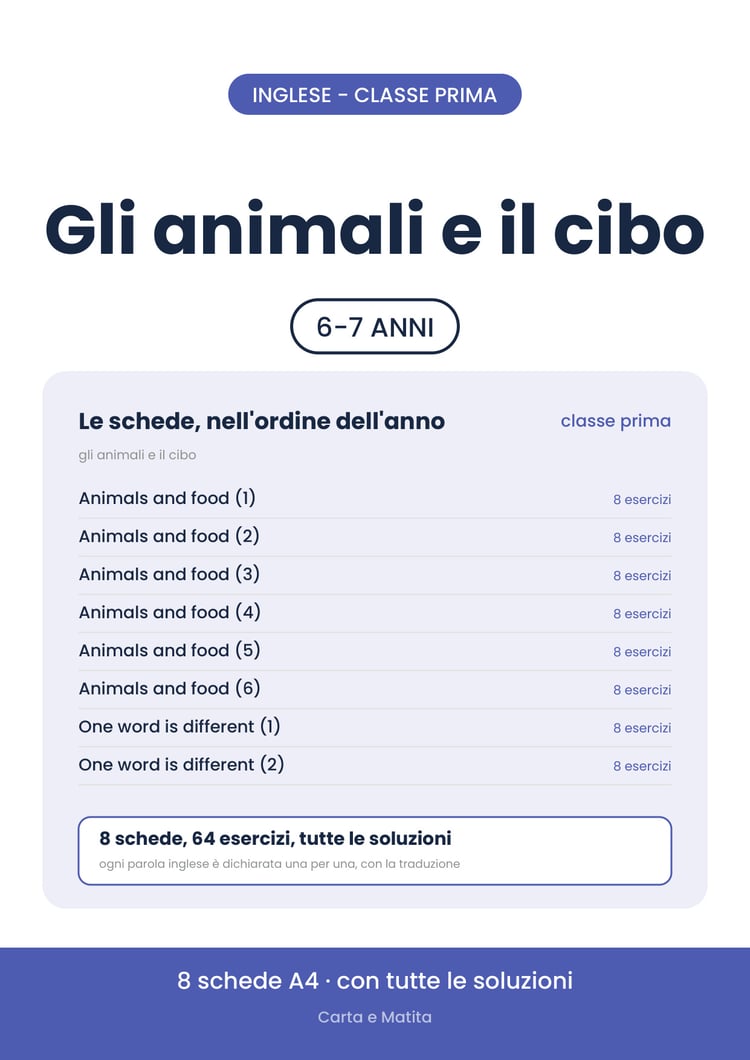Open Animals and food (1) entry

375,500
